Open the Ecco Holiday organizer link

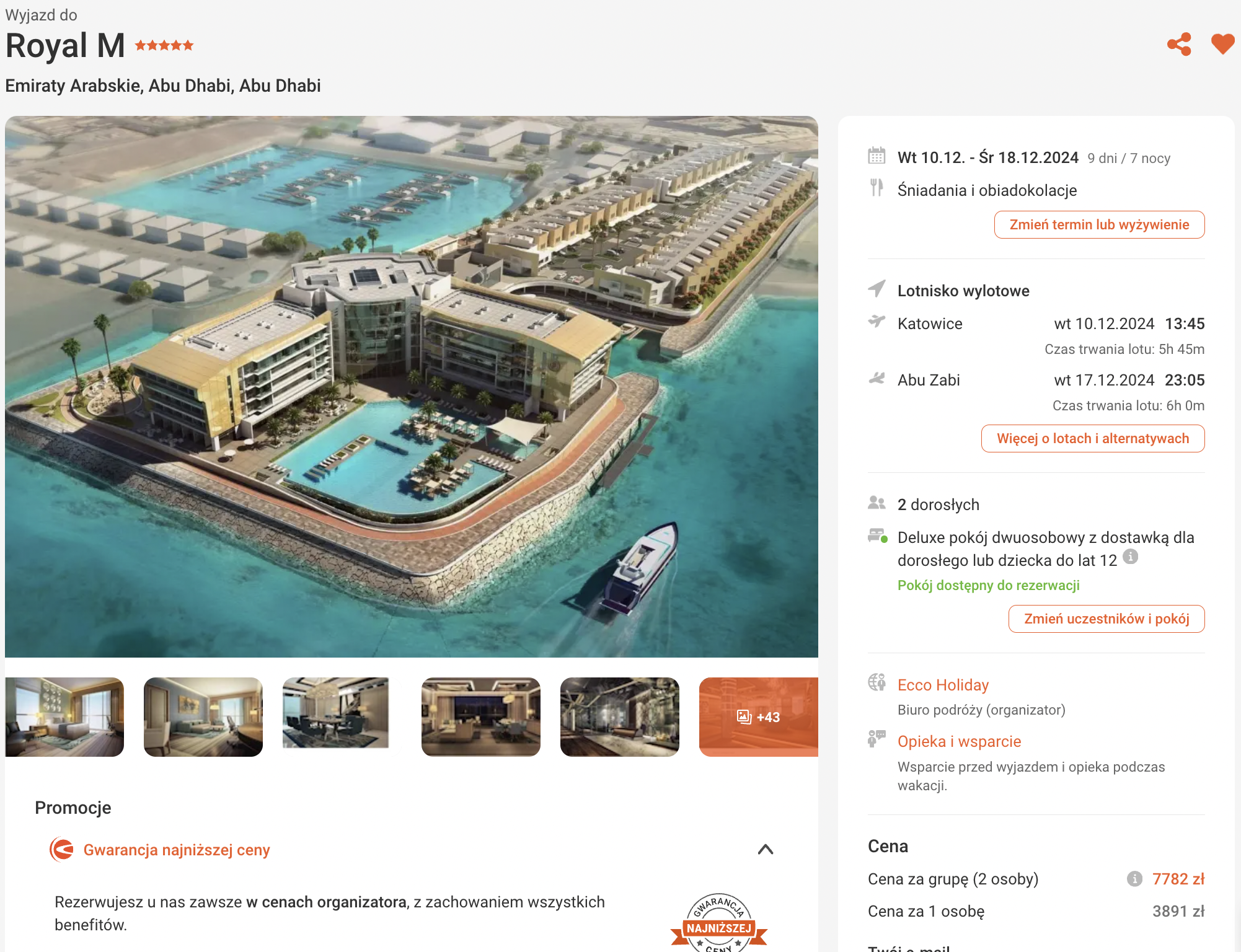tap(943, 685)
